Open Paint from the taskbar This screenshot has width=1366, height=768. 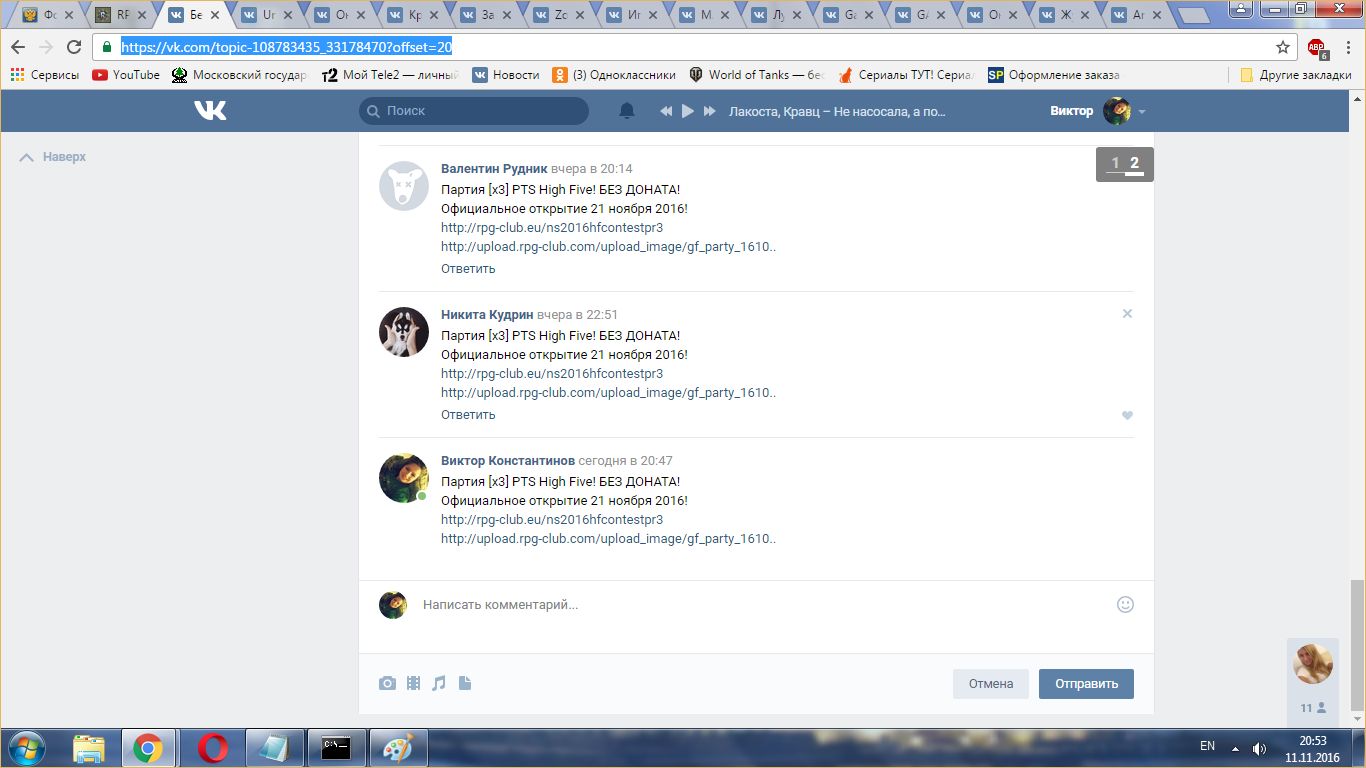(399, 748)
